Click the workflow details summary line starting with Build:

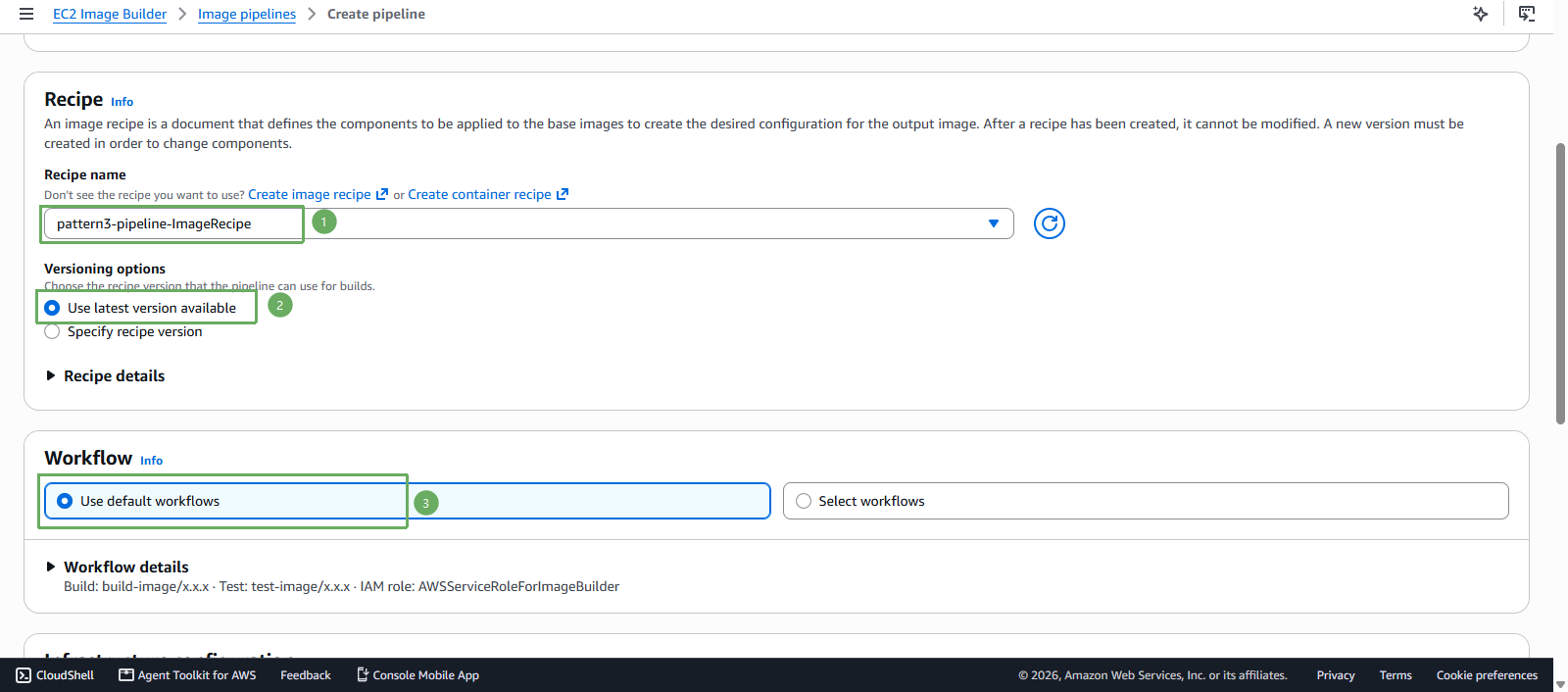tap(341, 587)
